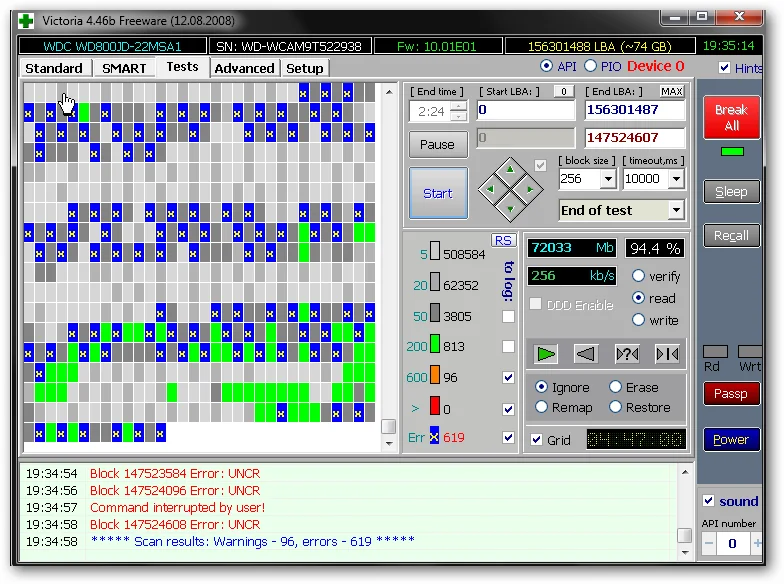Viewport: 784px width, 584px height.
Task: Toggle the Grid checkbox
Action: [x=537, y=440]
